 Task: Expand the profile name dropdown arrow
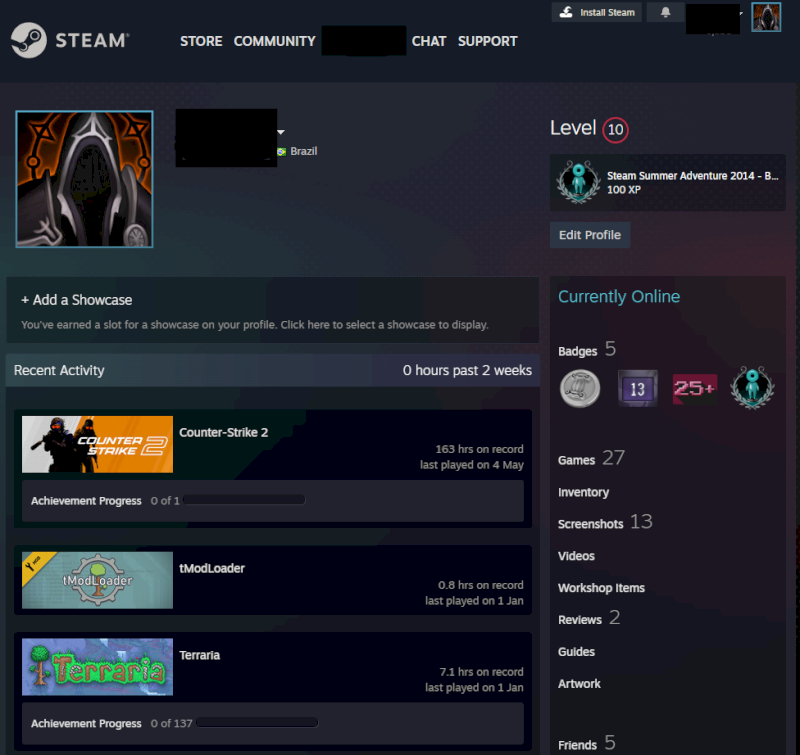point(281,132)
